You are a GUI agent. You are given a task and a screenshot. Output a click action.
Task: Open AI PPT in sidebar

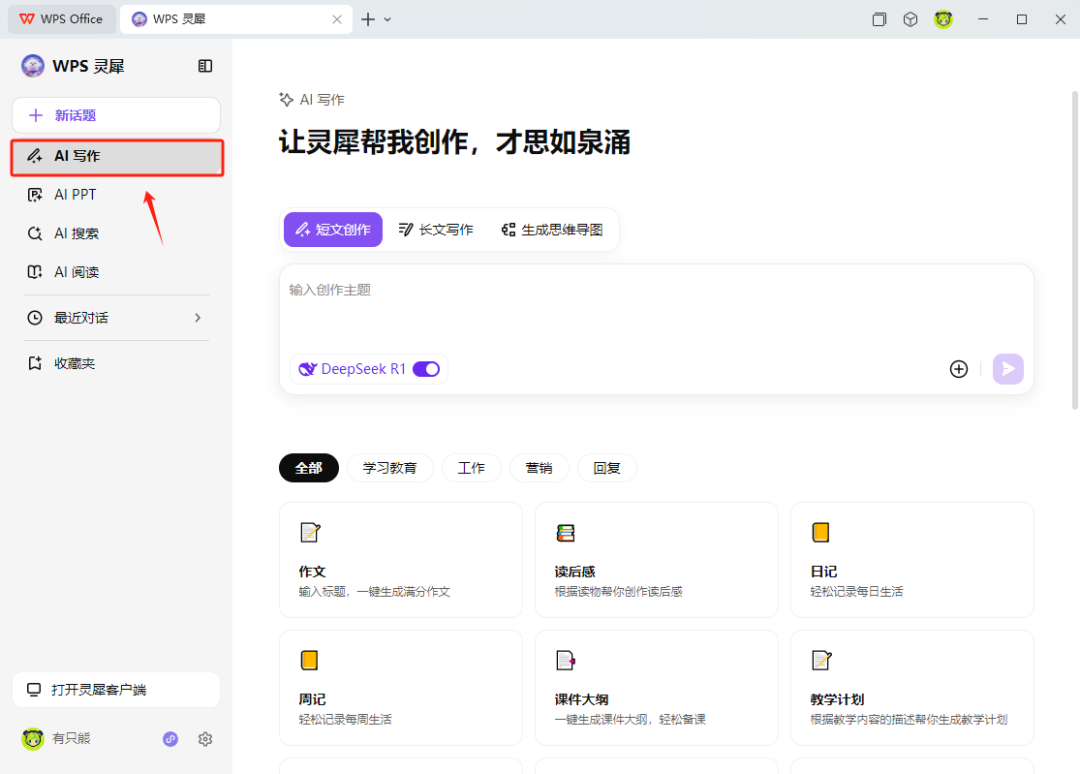[x=117, y=195]
